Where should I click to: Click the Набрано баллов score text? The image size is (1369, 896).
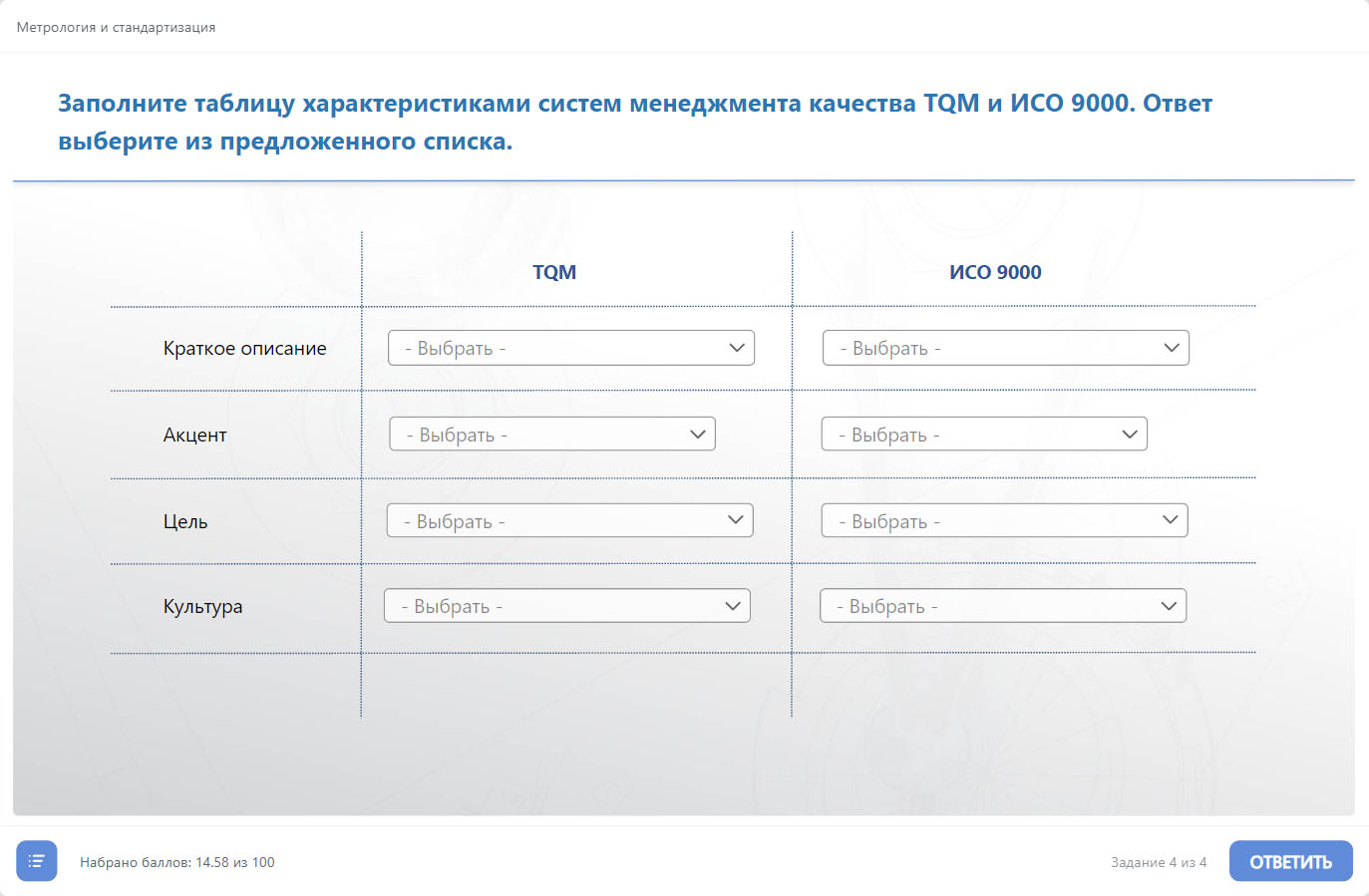coord(176,862)
